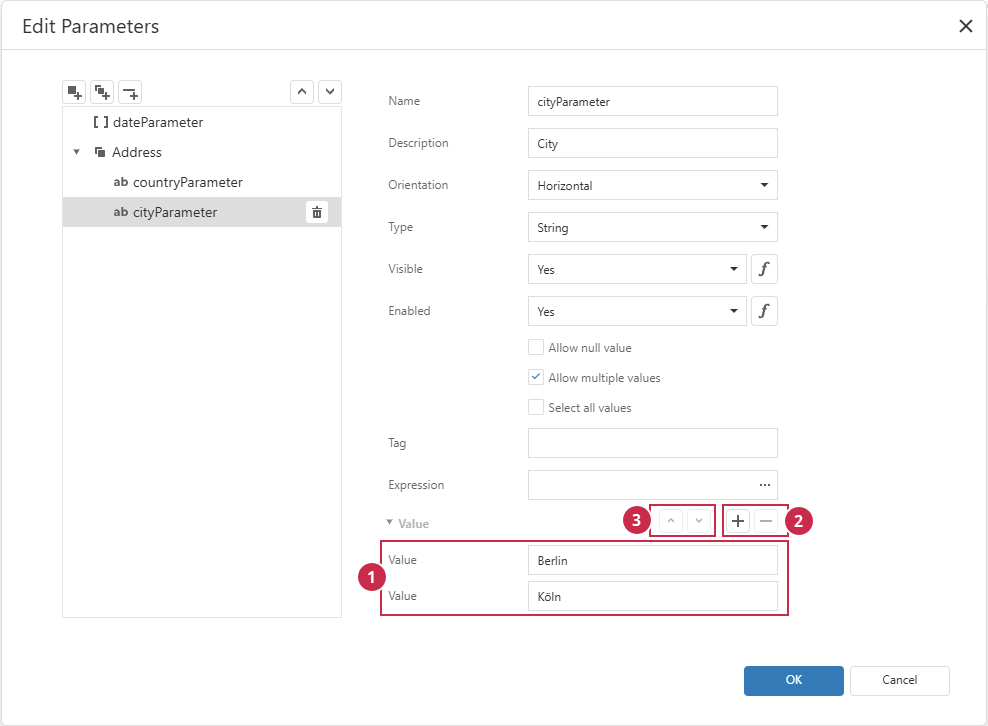Viewport: 988px width, 726px height.
Task: Click the Orientation label
Action: 418,185
